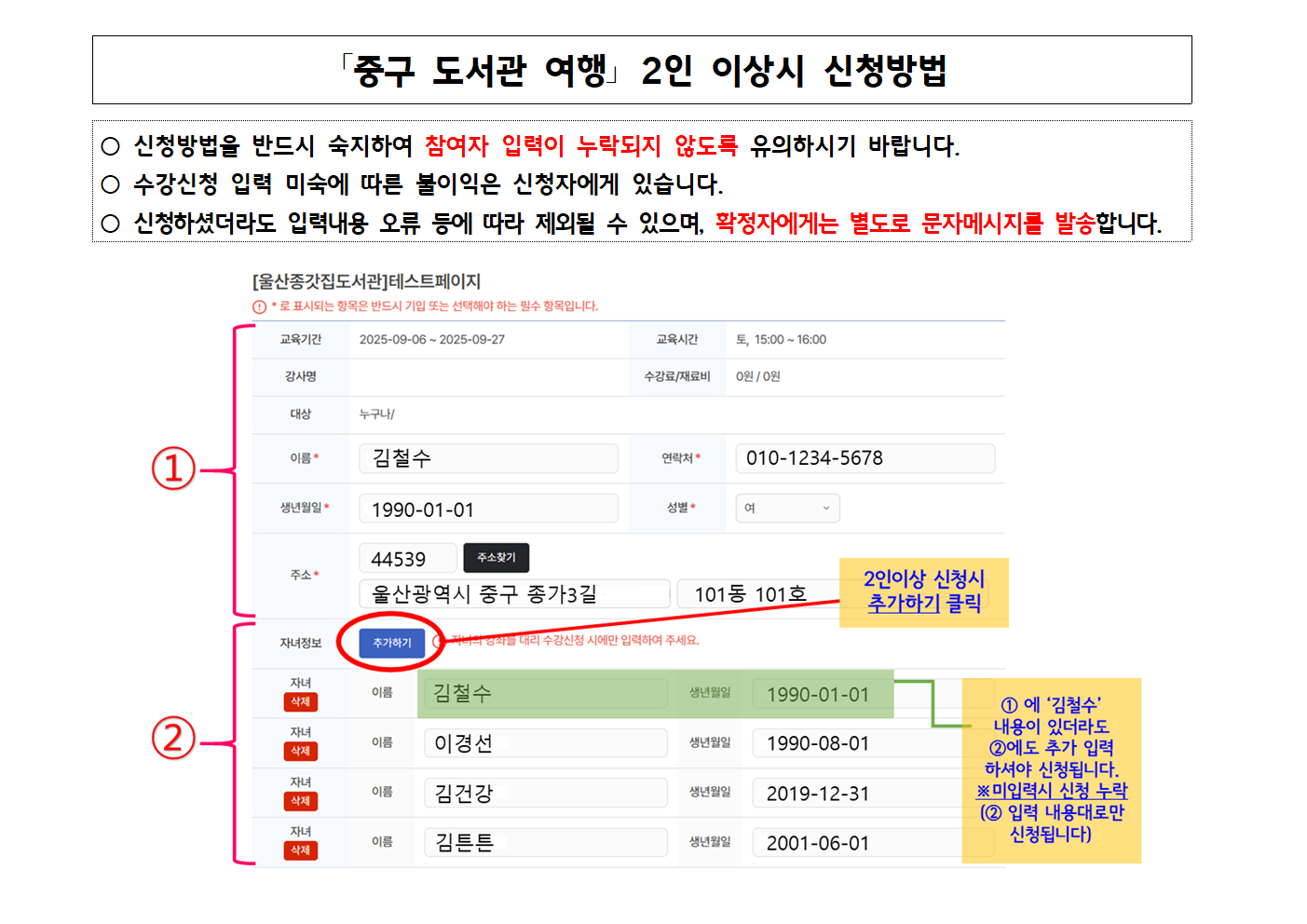
Task: Click the child name field 이경선
Action: point(546,743)
